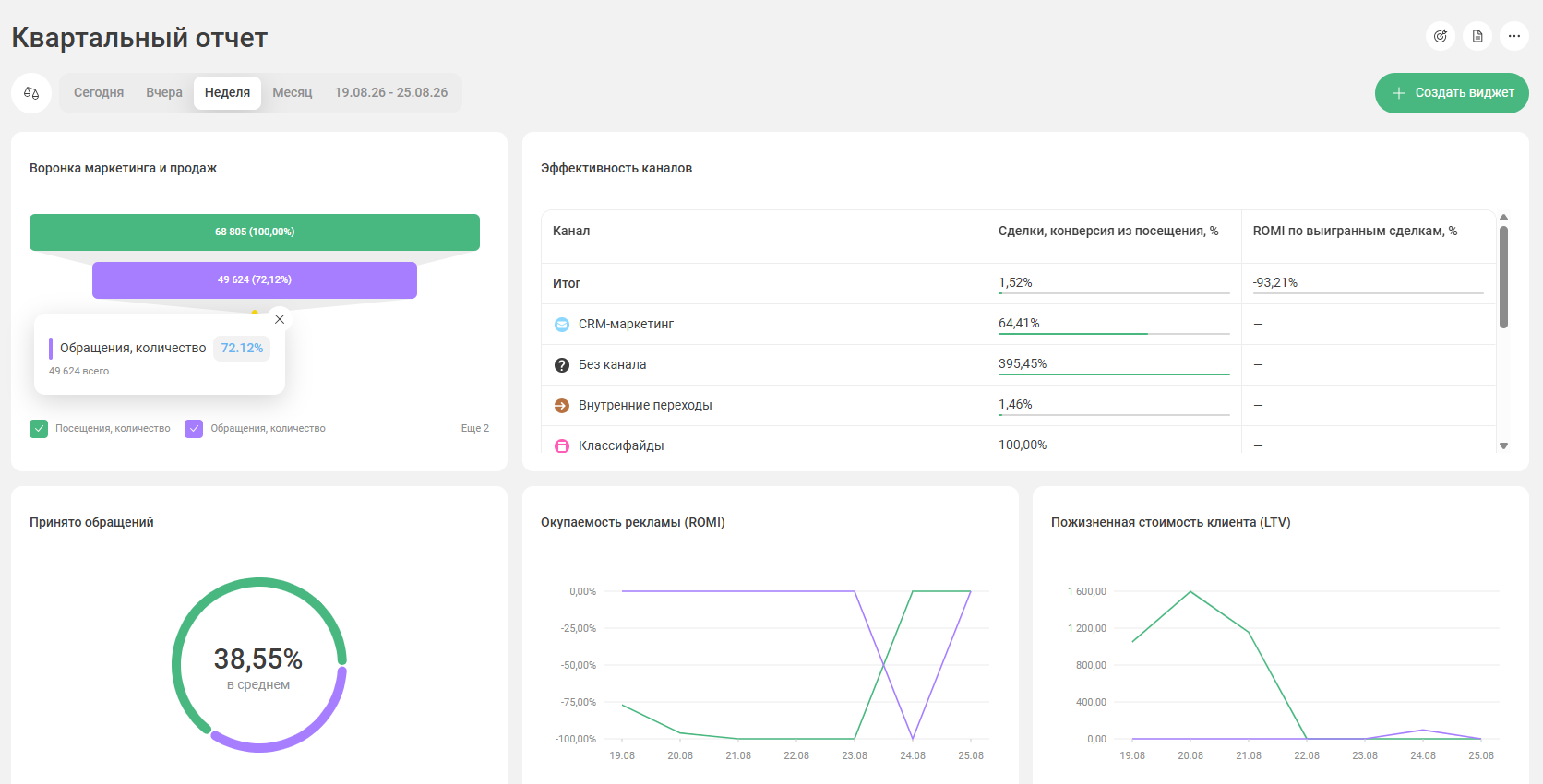Click the table scrollbar up arrow
Viewport: 1543px width, 784px height.
(1503, 218)
